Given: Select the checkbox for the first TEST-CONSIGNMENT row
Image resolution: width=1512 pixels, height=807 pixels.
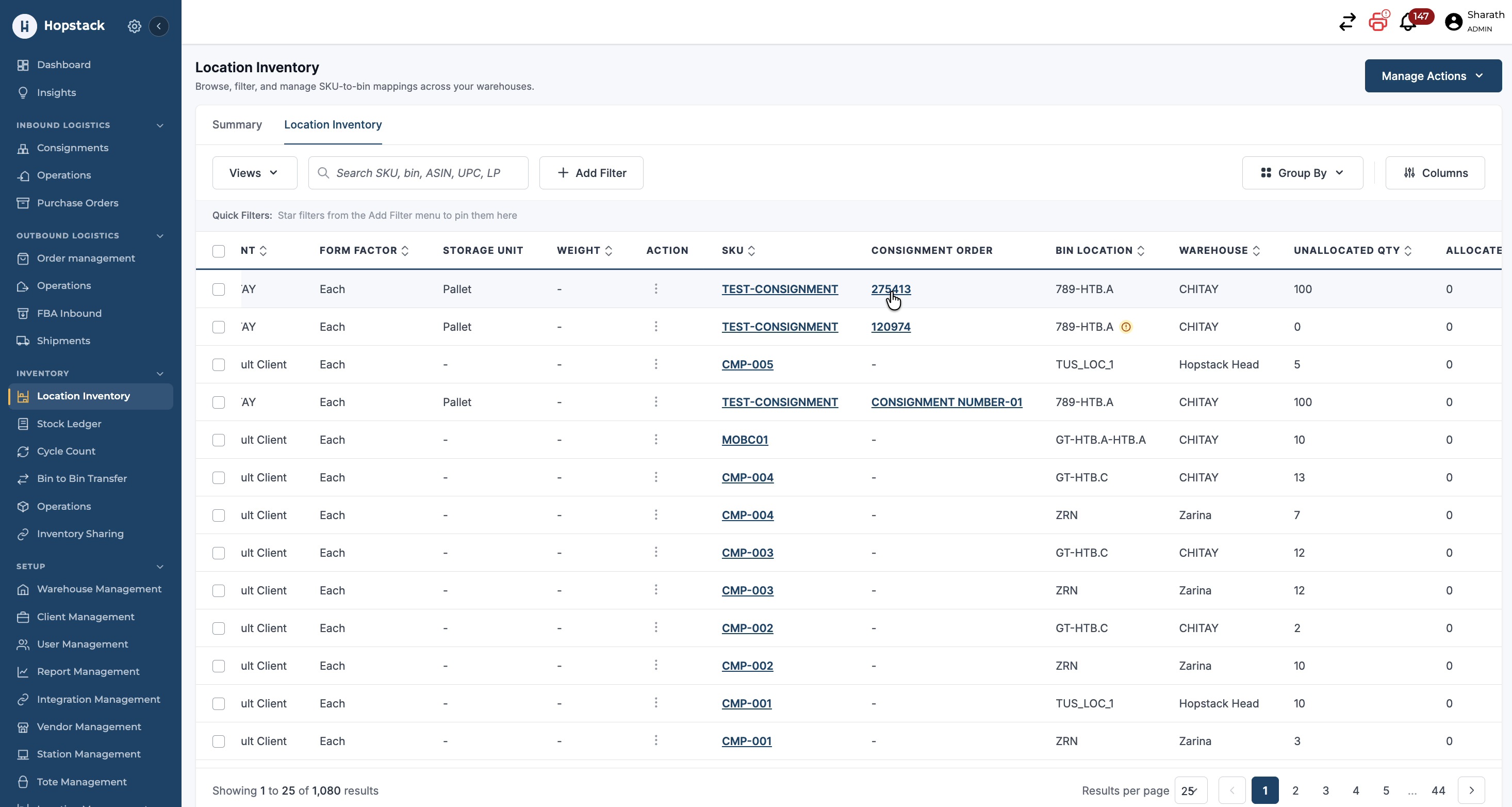Looking at the screenshot, I should coord(218,289).
